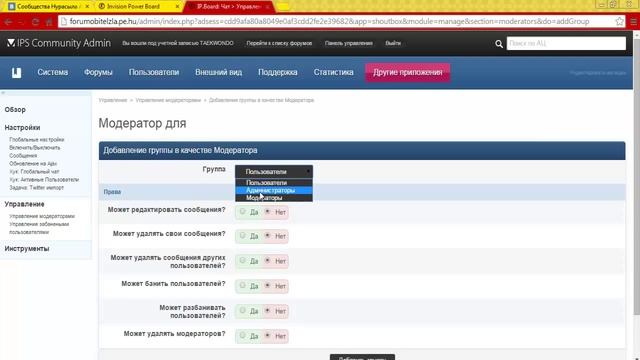Choose Пользователи in the open group list
This screenshot has width=640, height=360.
click(274, 183)
